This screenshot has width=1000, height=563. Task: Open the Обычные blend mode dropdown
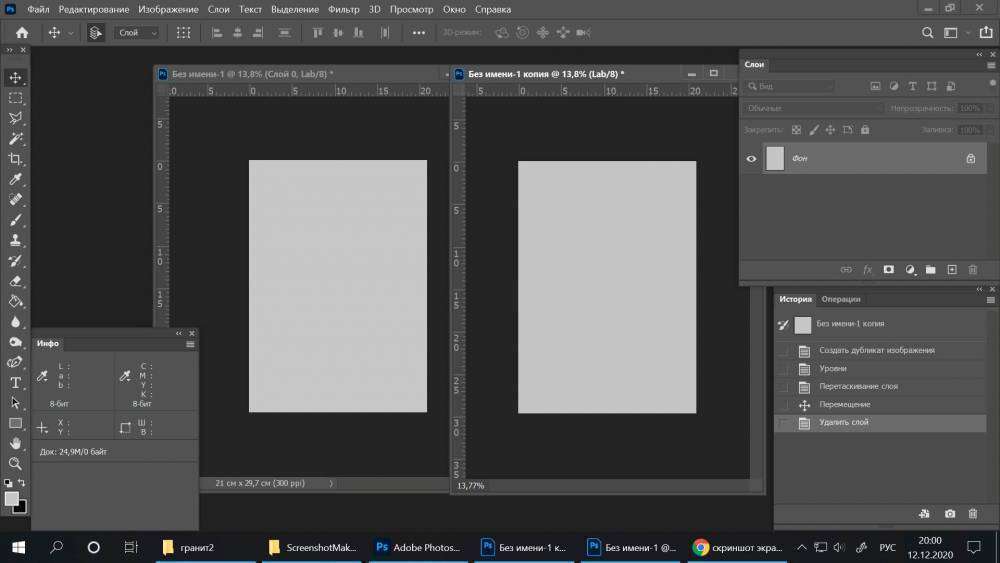pos(813,108)
